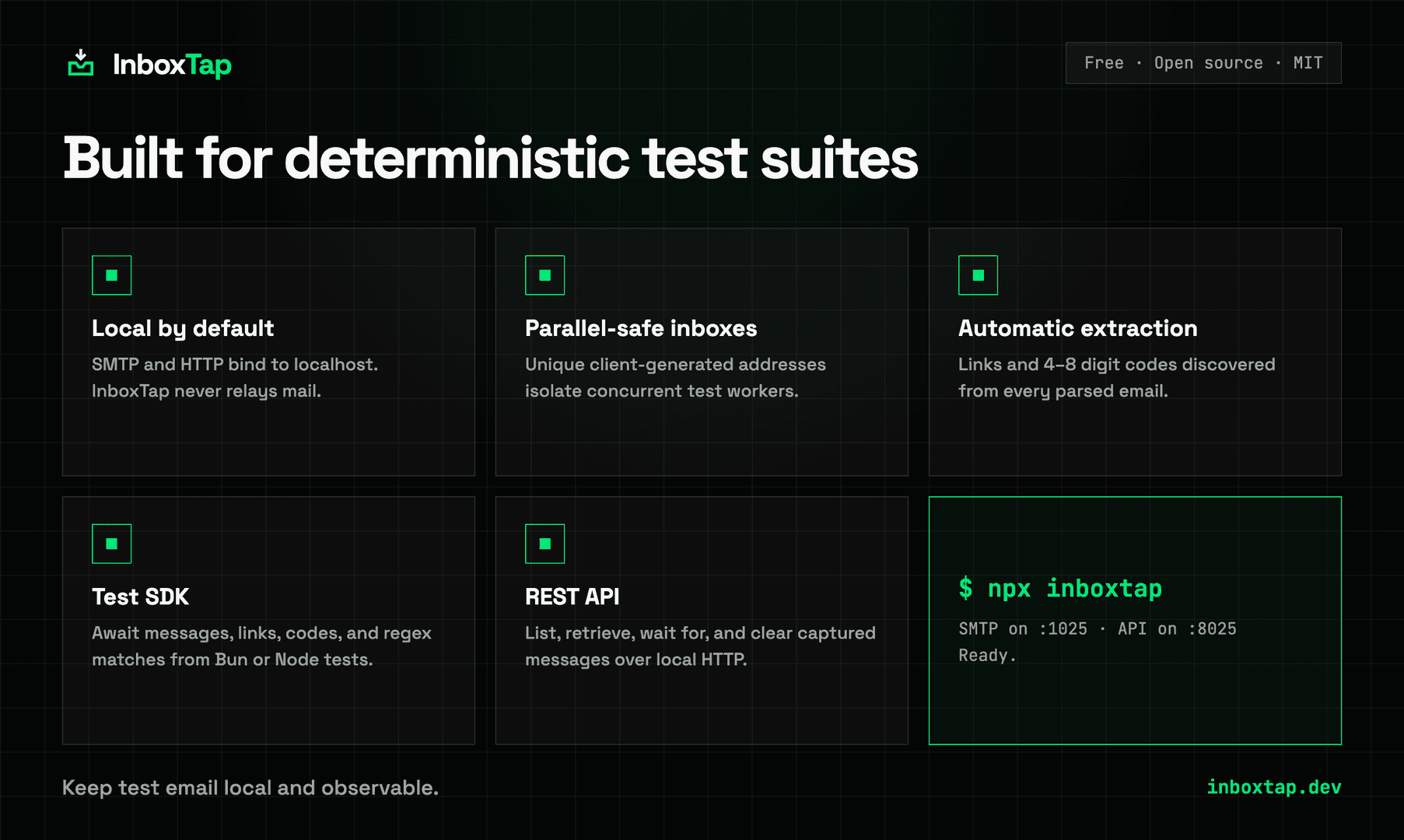Click the InboxTap inbox download logo icon
This screenshot has width=1404, height=840.
[x=81, y=63]
